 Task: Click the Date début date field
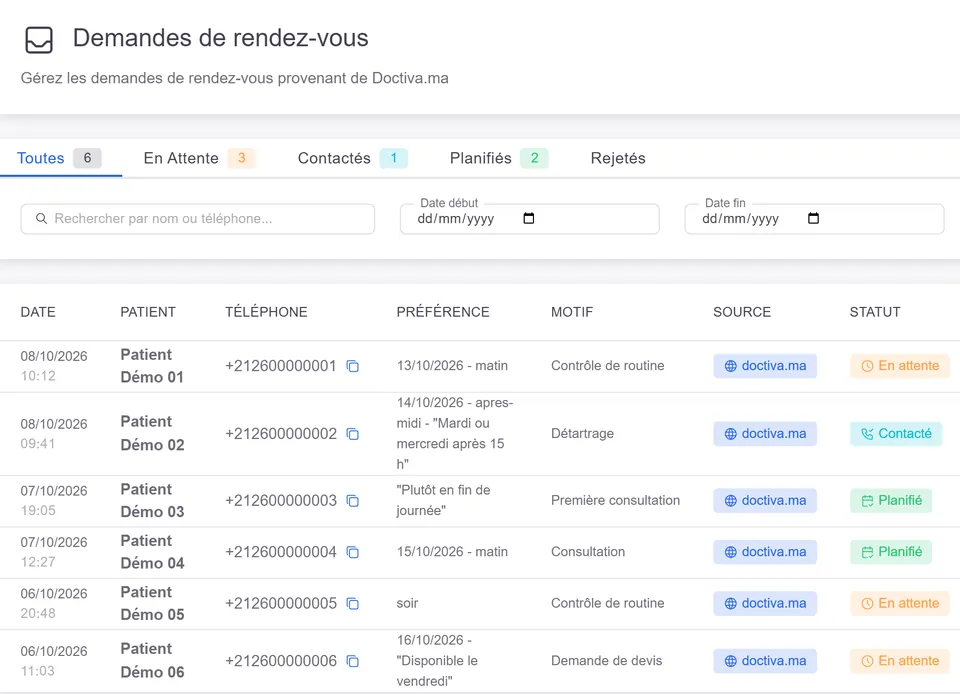coord(530,219)
